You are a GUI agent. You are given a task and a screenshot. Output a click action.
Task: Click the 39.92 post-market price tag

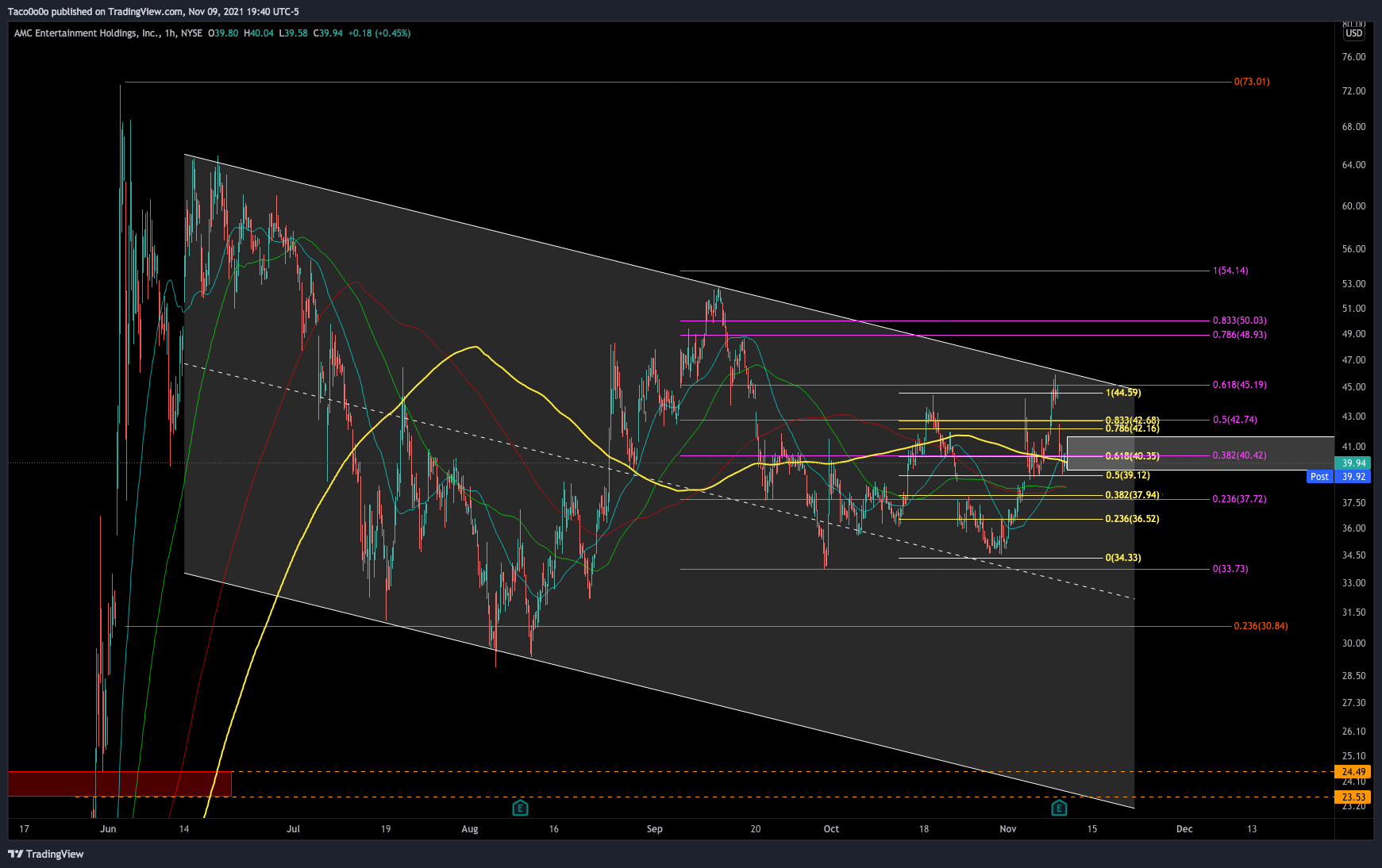(1353, 477)
